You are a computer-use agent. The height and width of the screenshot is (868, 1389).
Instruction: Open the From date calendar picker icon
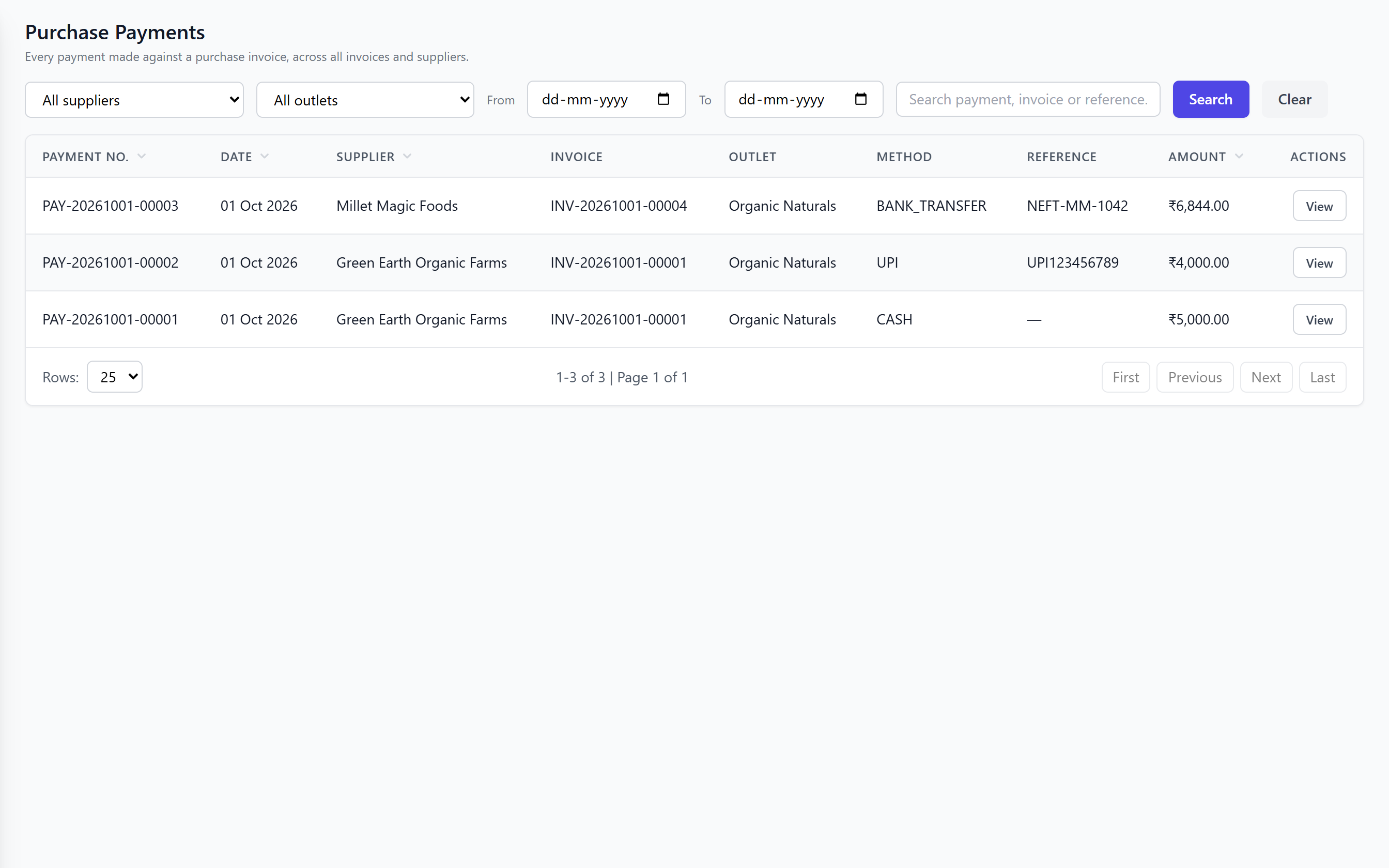pyautogui.click(x=663, y=99)
